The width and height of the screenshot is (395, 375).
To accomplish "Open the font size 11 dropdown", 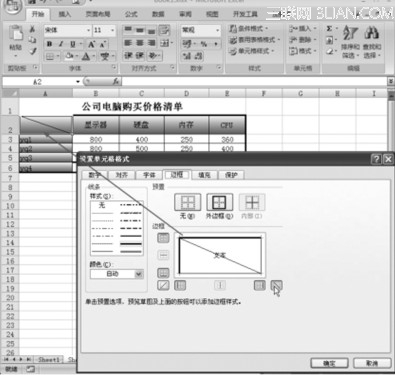I will [112, 30].
